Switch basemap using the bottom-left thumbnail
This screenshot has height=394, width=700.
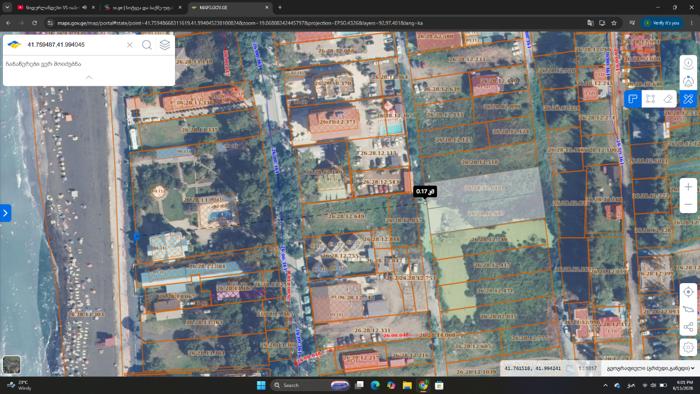click(12, 364)
